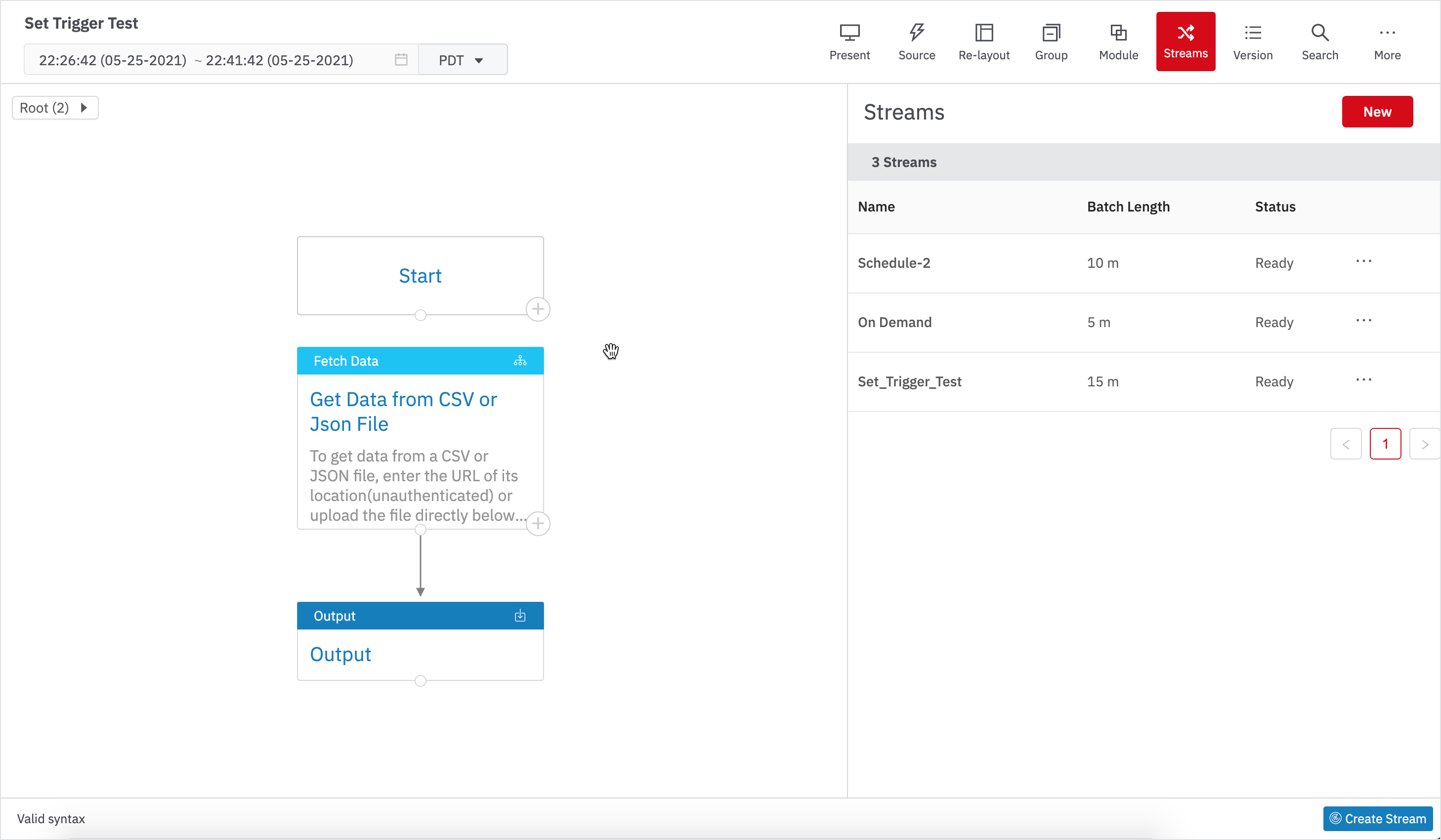The height and width of the screenshot is (840, 1441).
Task: Go to previous page of streams
Action: tap(1346, 444)
